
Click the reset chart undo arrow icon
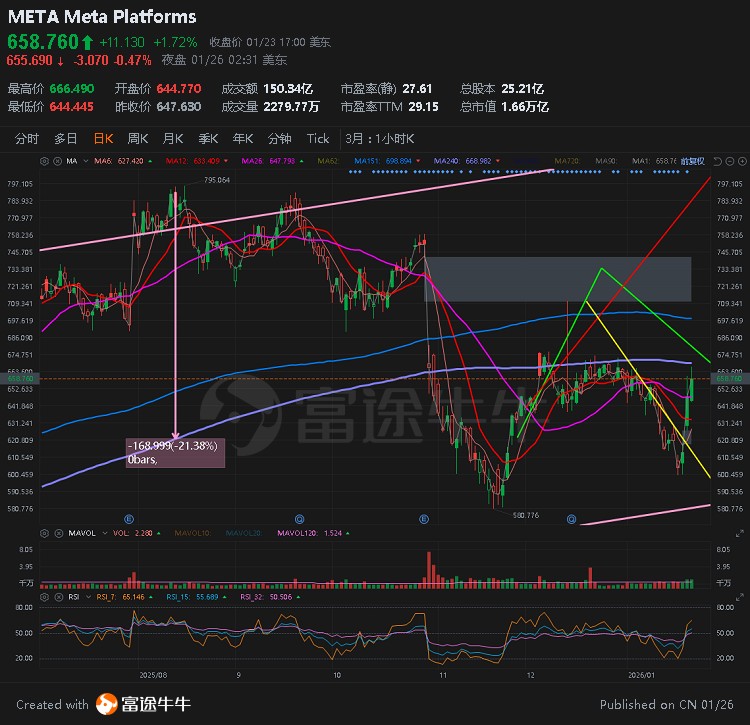point(717,162)
